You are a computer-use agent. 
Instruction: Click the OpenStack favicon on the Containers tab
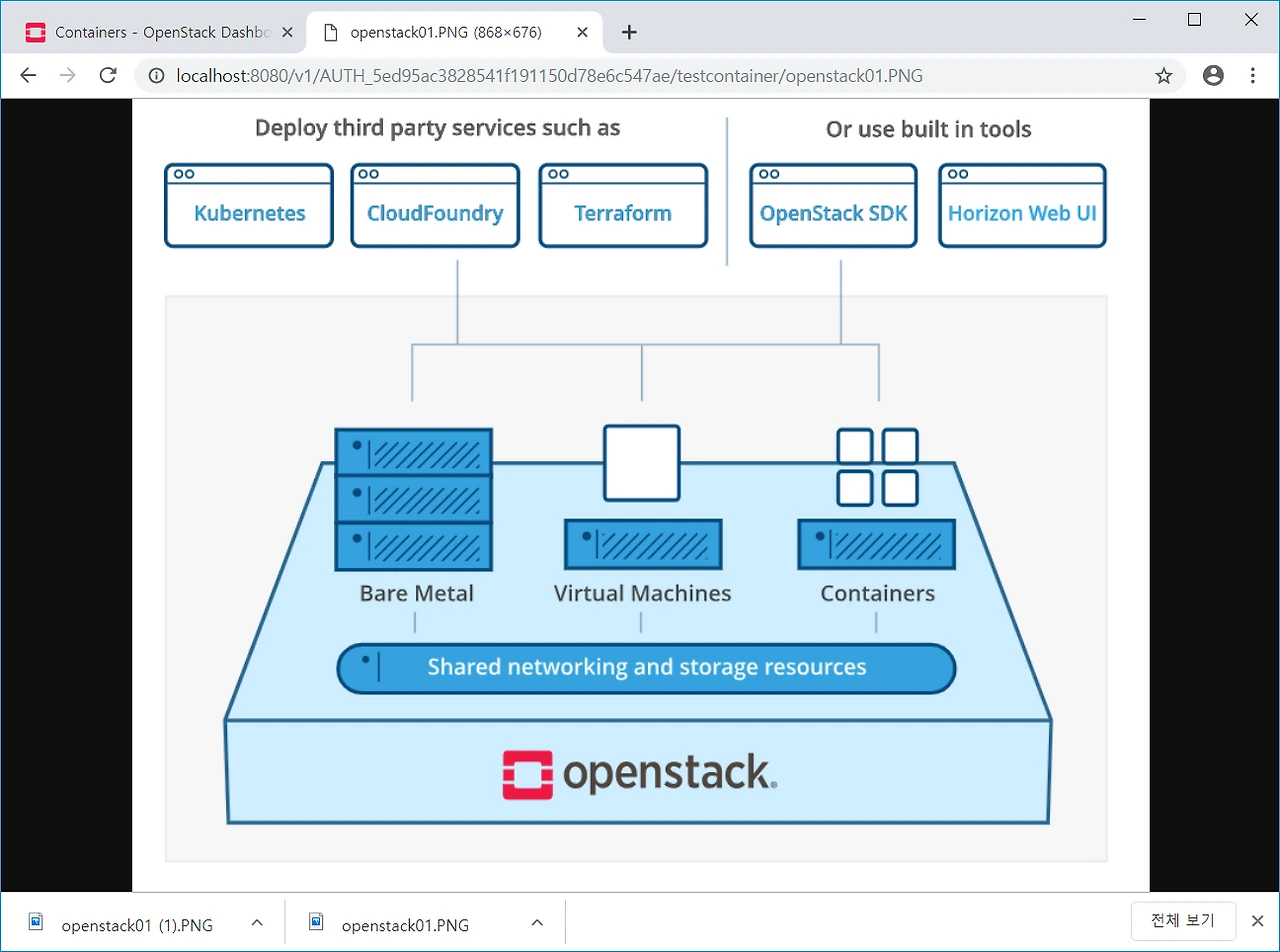point(35,32)
